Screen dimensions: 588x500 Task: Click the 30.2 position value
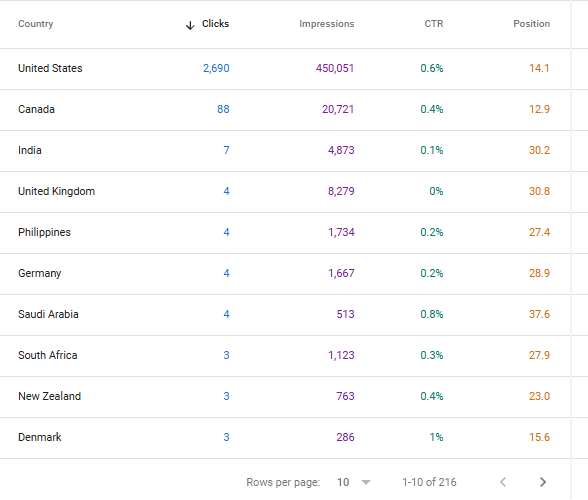(x=539, y=150)
